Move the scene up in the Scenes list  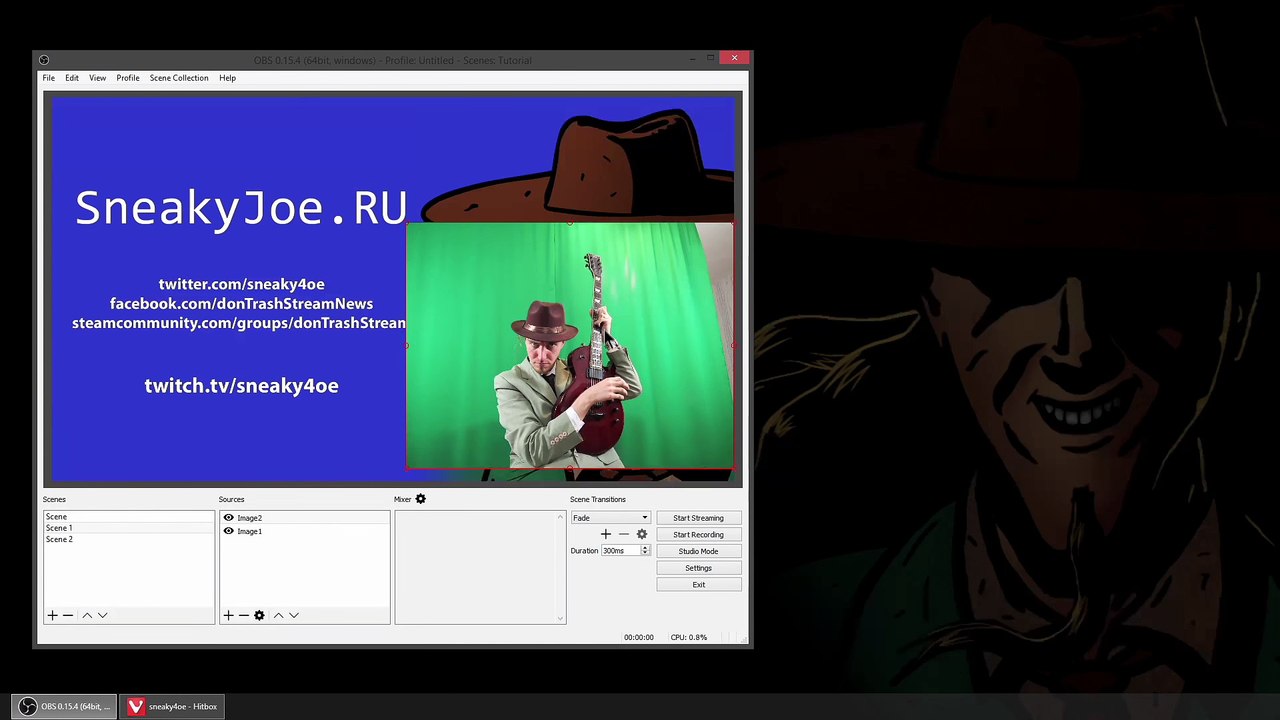pos(87,615)
